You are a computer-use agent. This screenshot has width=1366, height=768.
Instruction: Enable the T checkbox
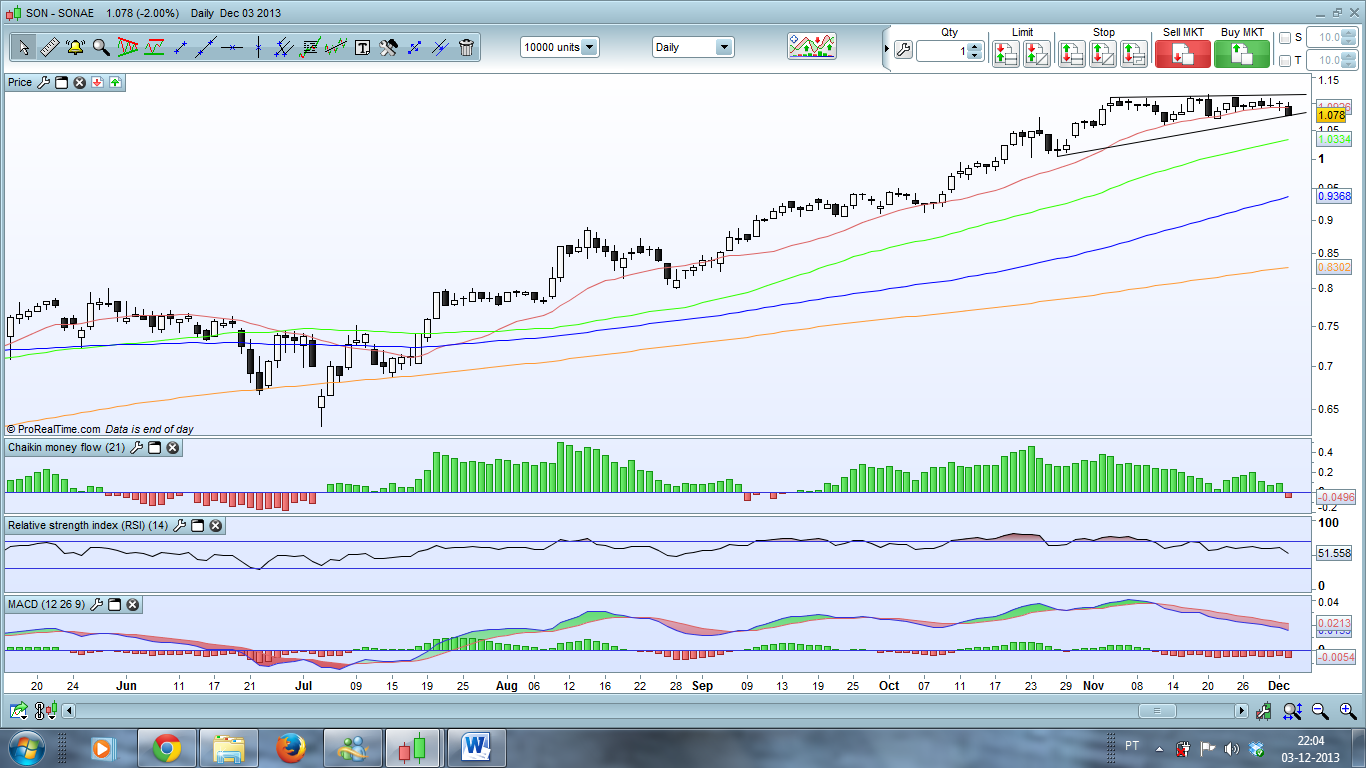pyautogui.click(x=1285, y=61)
